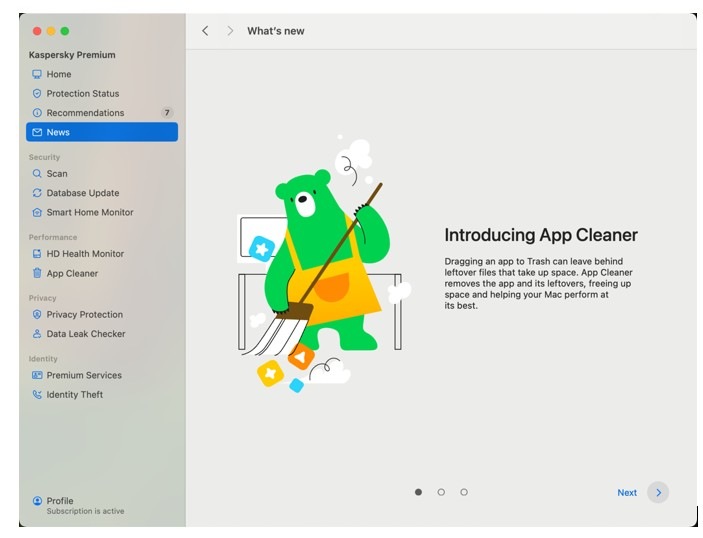Click the Premium Services card icon

point(37,375)
